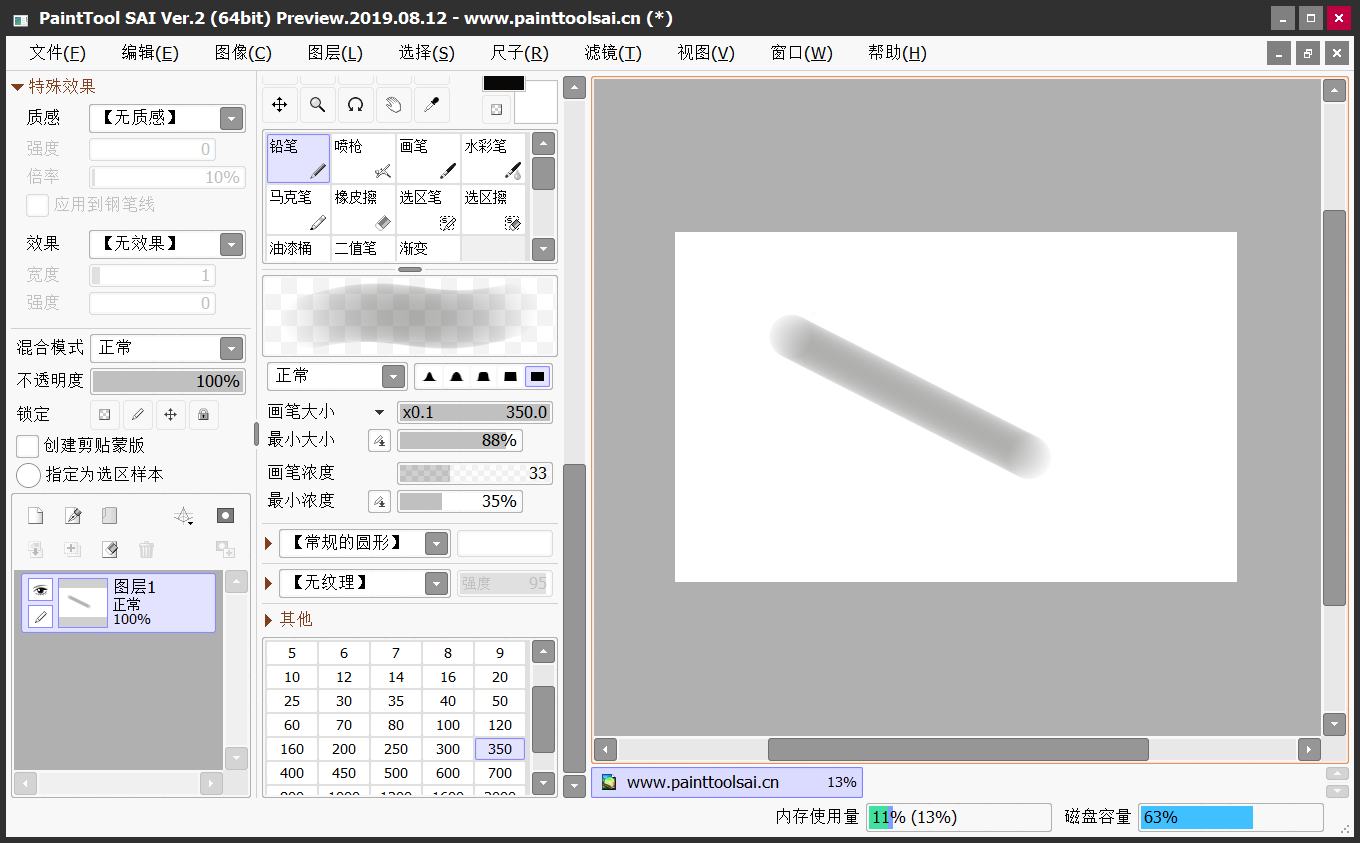Select the 选区擦 selection eraser tool
Screen dimensions: 1360x843
click(x=493, y=210)
